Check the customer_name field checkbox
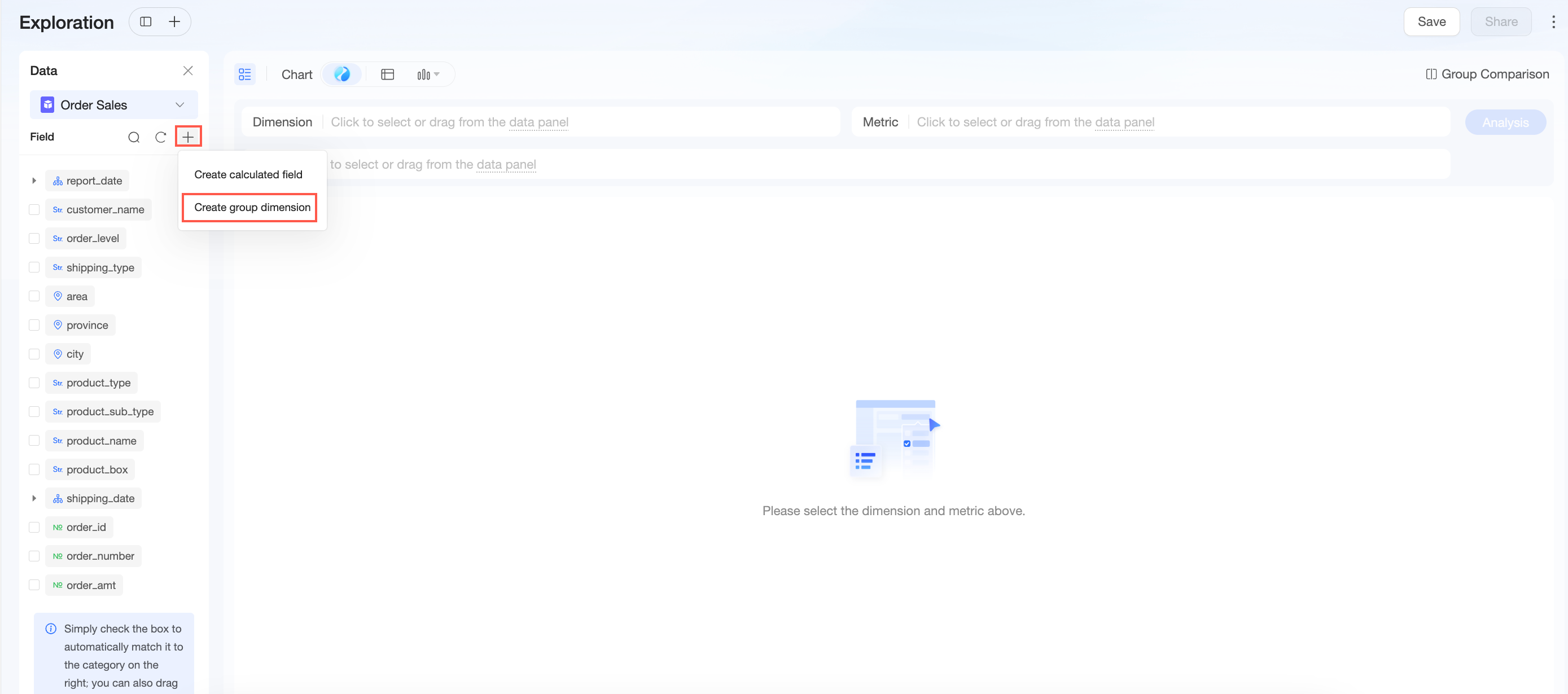 click(x=34, y=210)
